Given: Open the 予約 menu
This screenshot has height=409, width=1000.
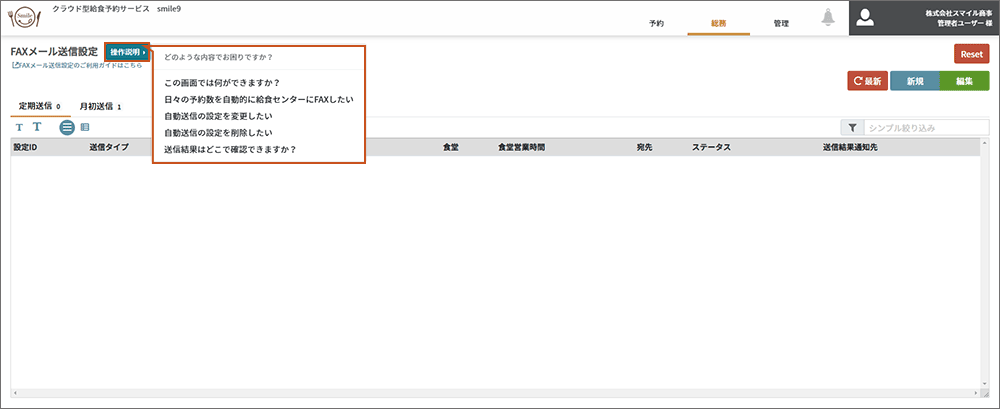Looking at the screenshot, I should [656, 24].
